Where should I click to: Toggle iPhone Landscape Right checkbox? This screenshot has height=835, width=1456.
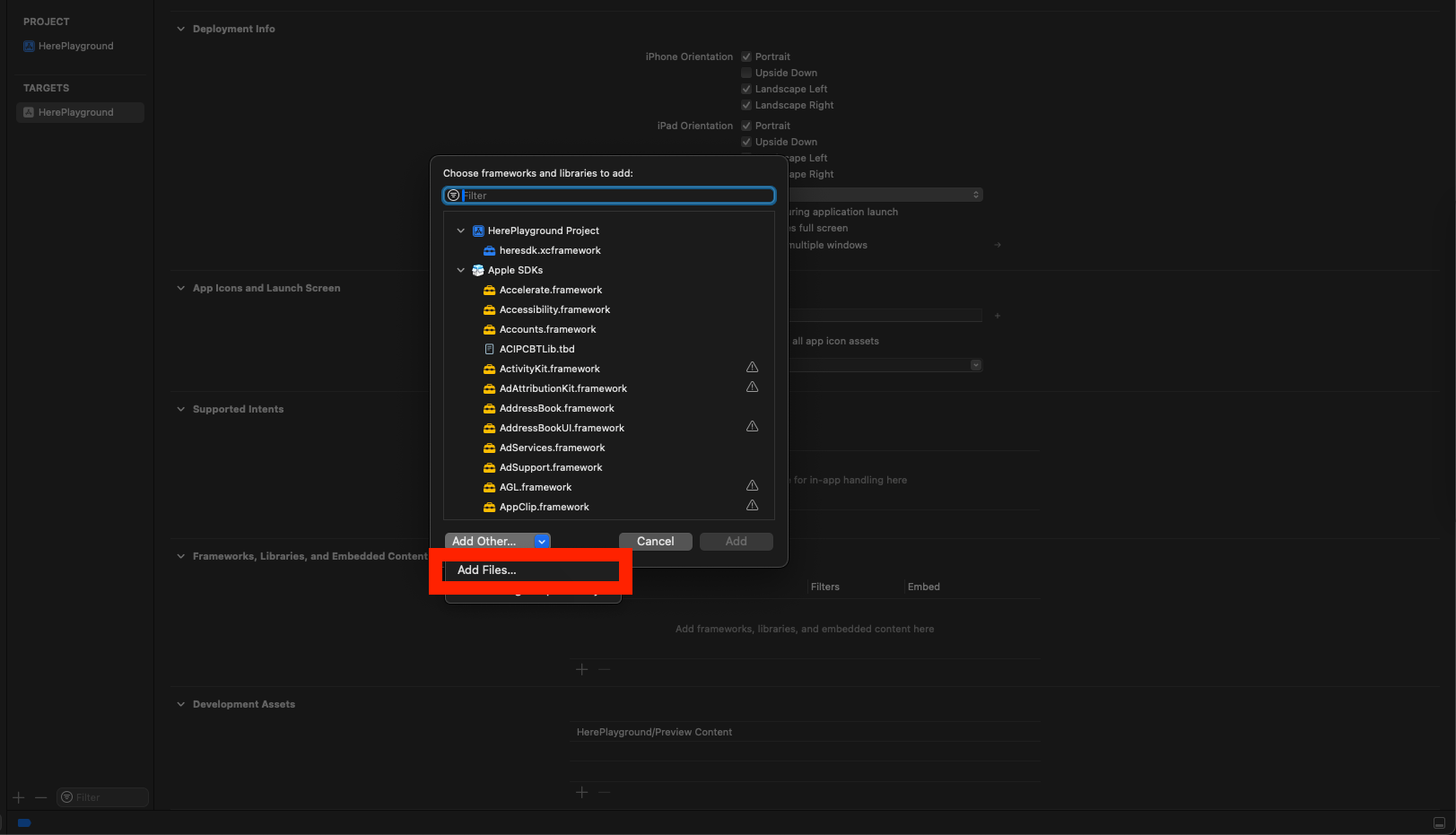(745, 105)
